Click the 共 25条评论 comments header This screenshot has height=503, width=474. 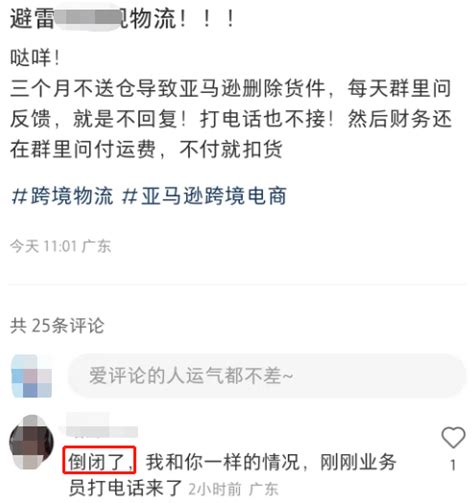coord(57,325)
